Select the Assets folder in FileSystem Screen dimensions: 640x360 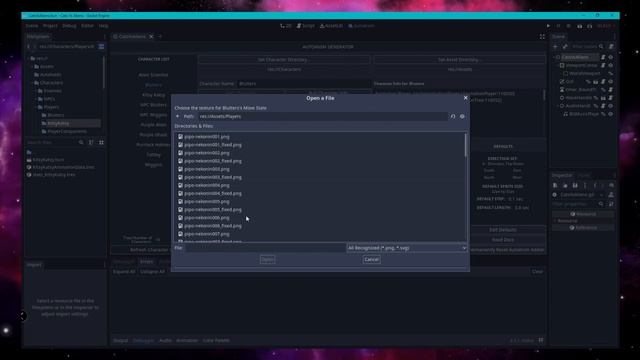click(x=47, y=67)
